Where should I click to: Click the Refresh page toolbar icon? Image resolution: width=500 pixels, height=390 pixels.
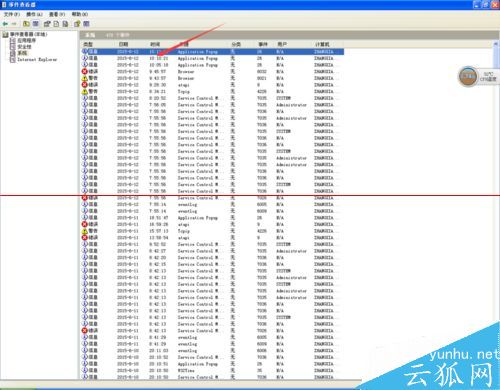click(x=56, y=24)
